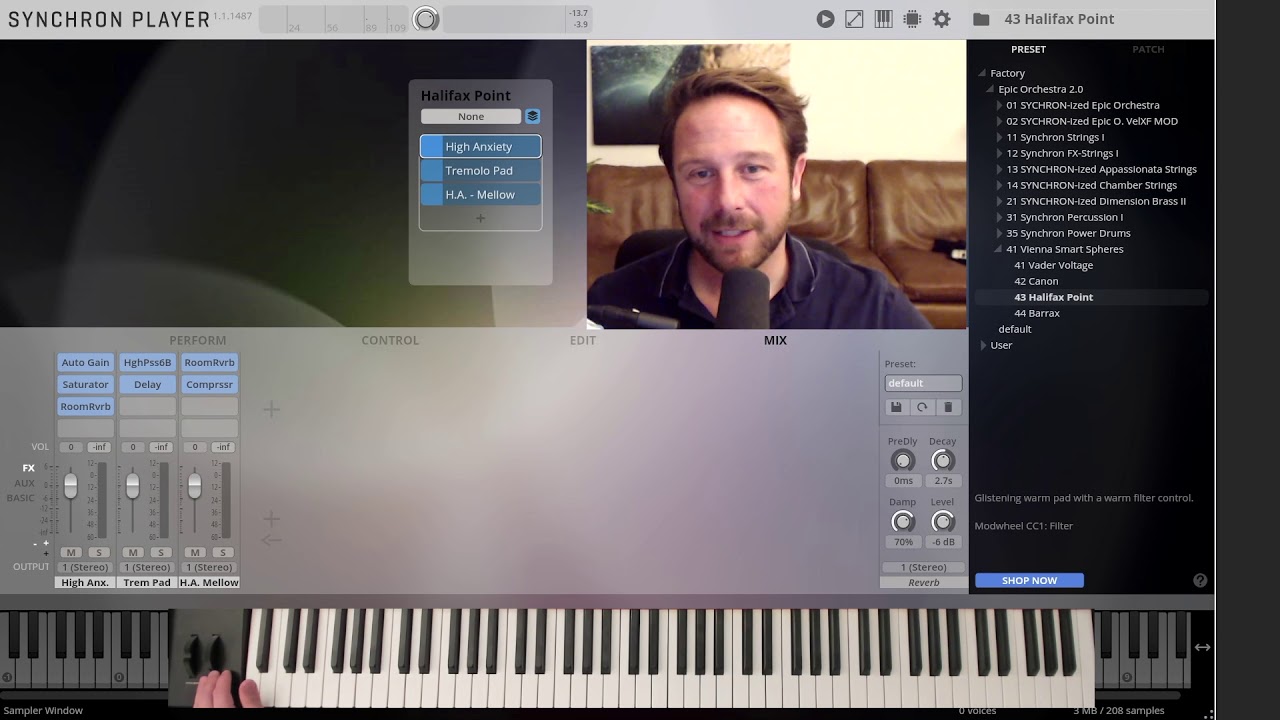The image size is (1280, 720).
Task: Click the PreDly knob
Action: coord(902,460)
